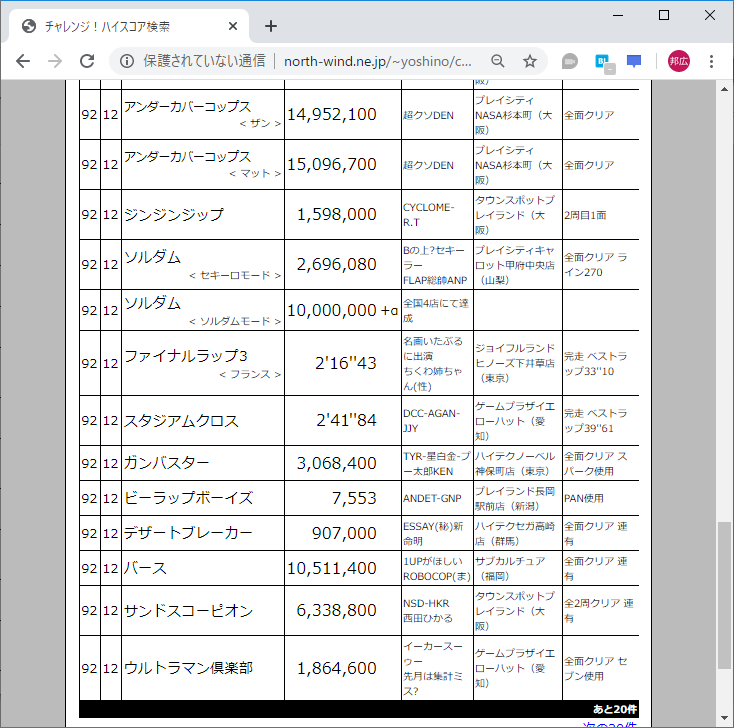Image resolution: width=734 pixels, height=728 pixels.
Task: Click the あと20件 footer text
Action: 614,709
